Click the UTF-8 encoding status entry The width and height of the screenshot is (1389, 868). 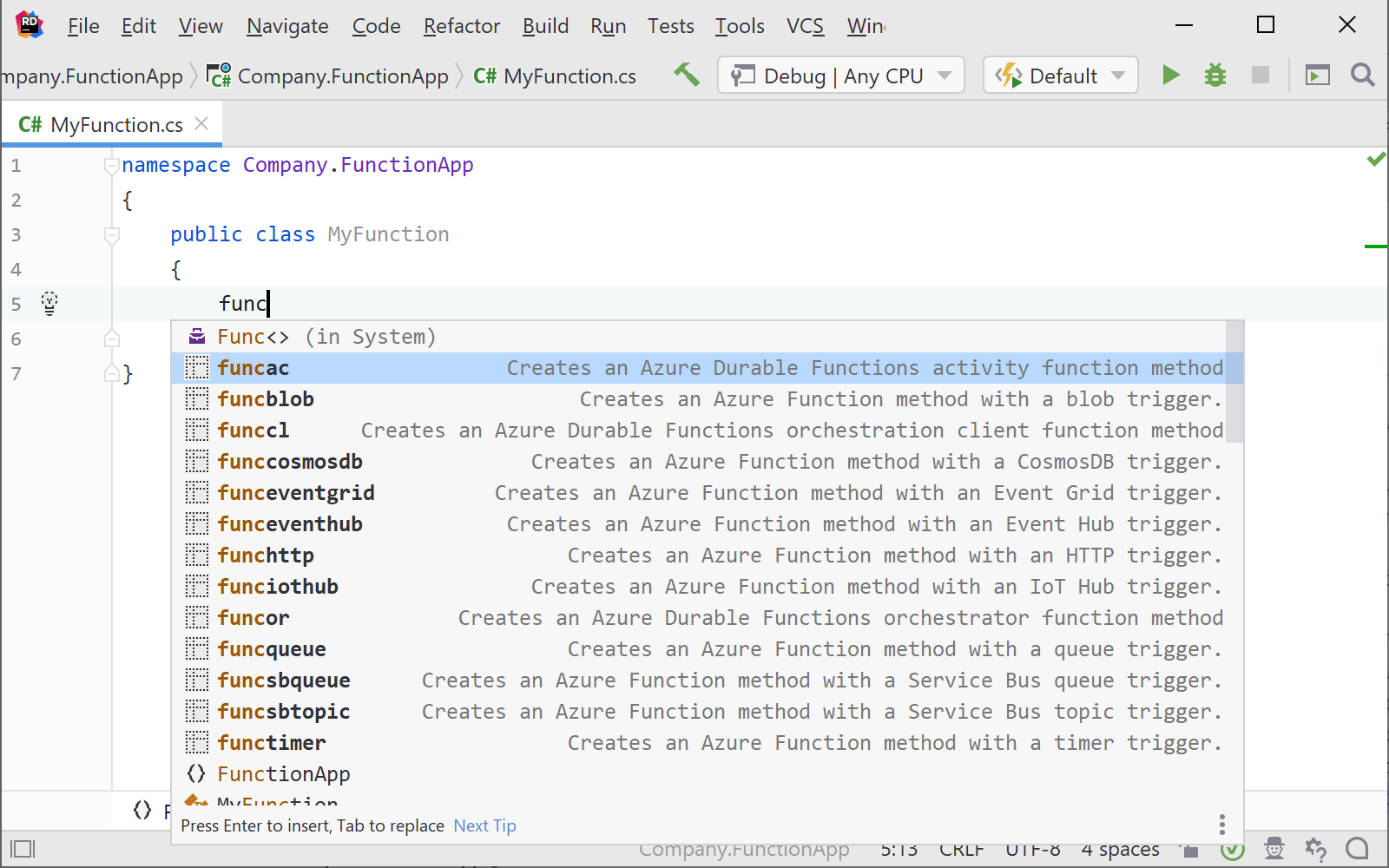point(1033,849)
